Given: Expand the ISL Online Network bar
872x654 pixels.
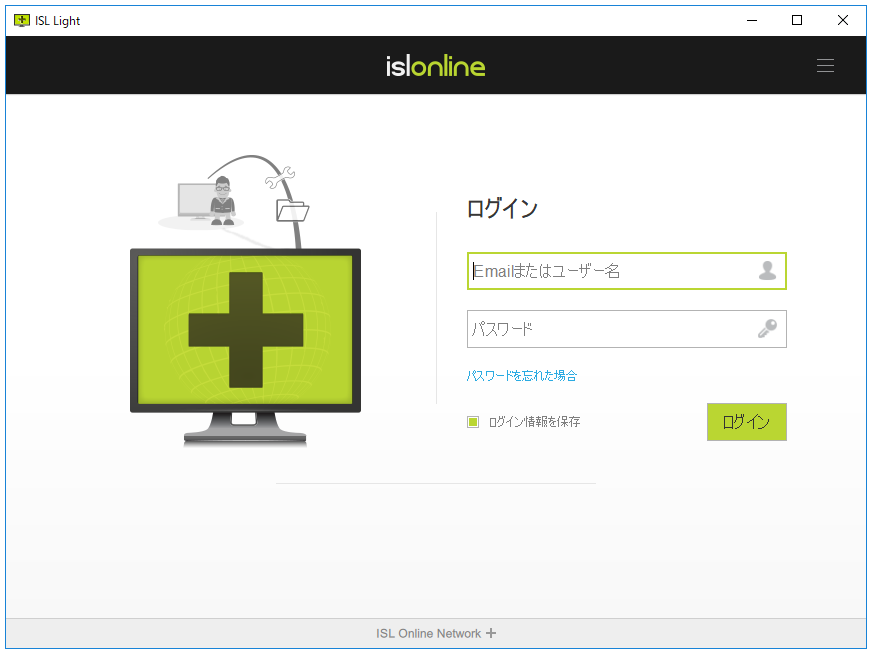Looking at the screenshot, I should (436, 633).
